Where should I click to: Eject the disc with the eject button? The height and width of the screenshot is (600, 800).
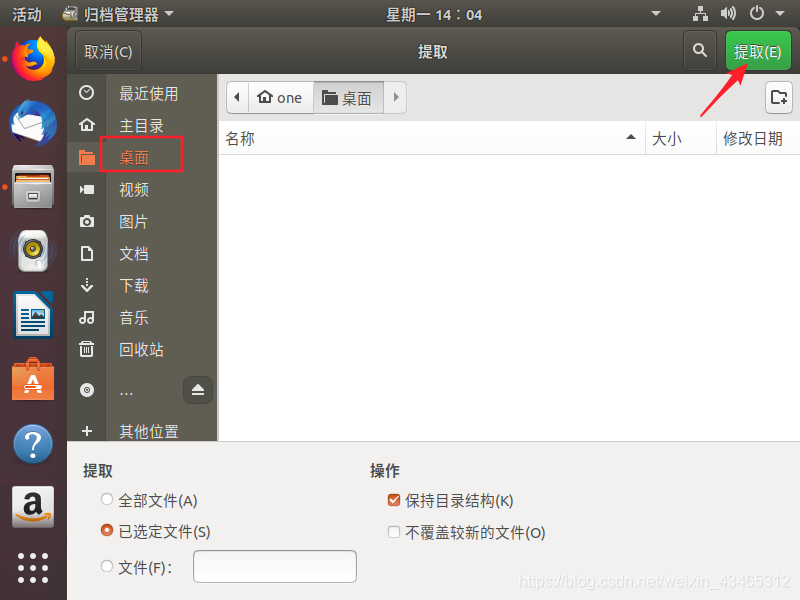[198, 390]
